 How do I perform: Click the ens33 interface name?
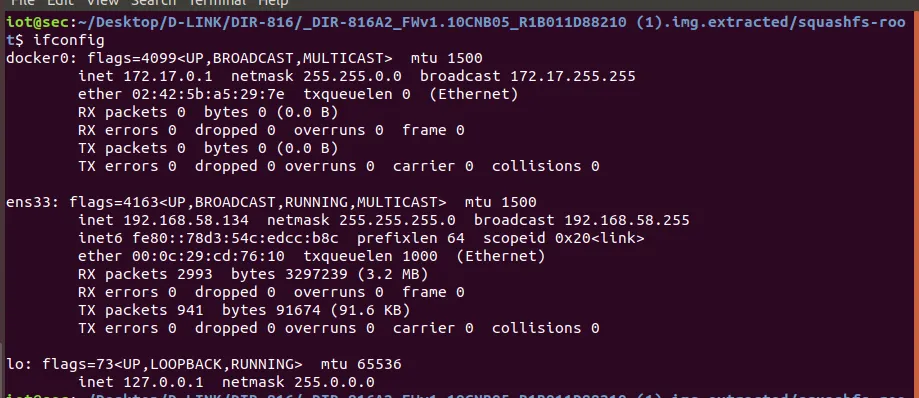tap(32, 202)
